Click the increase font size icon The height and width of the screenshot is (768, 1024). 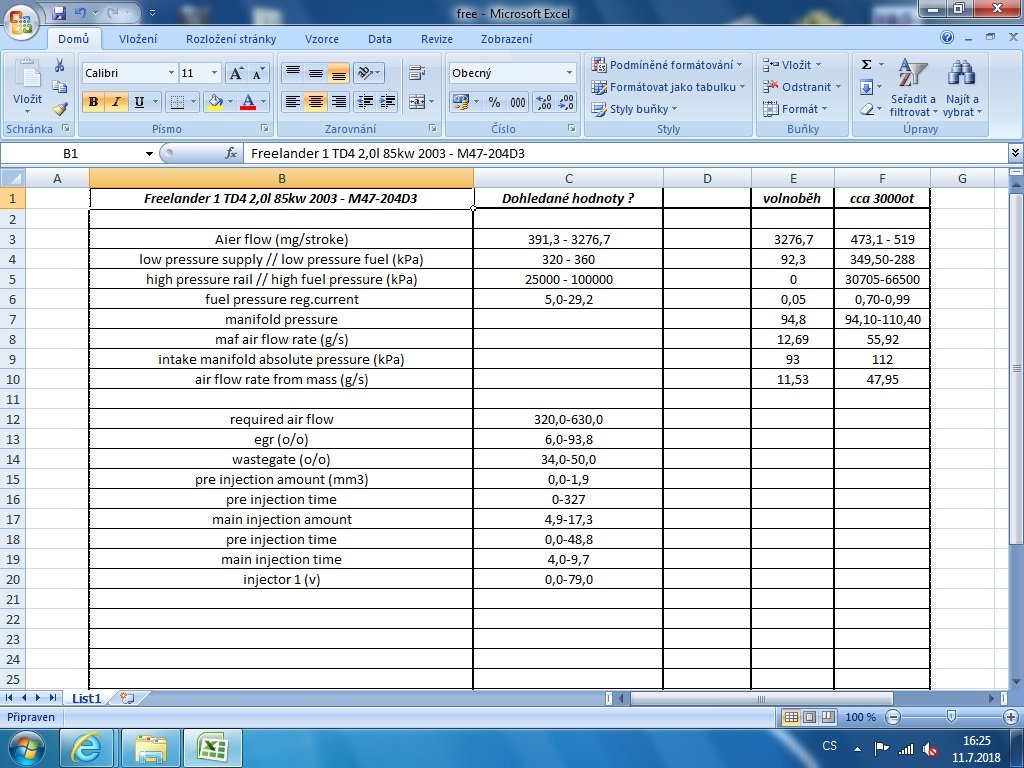point(236,74)
